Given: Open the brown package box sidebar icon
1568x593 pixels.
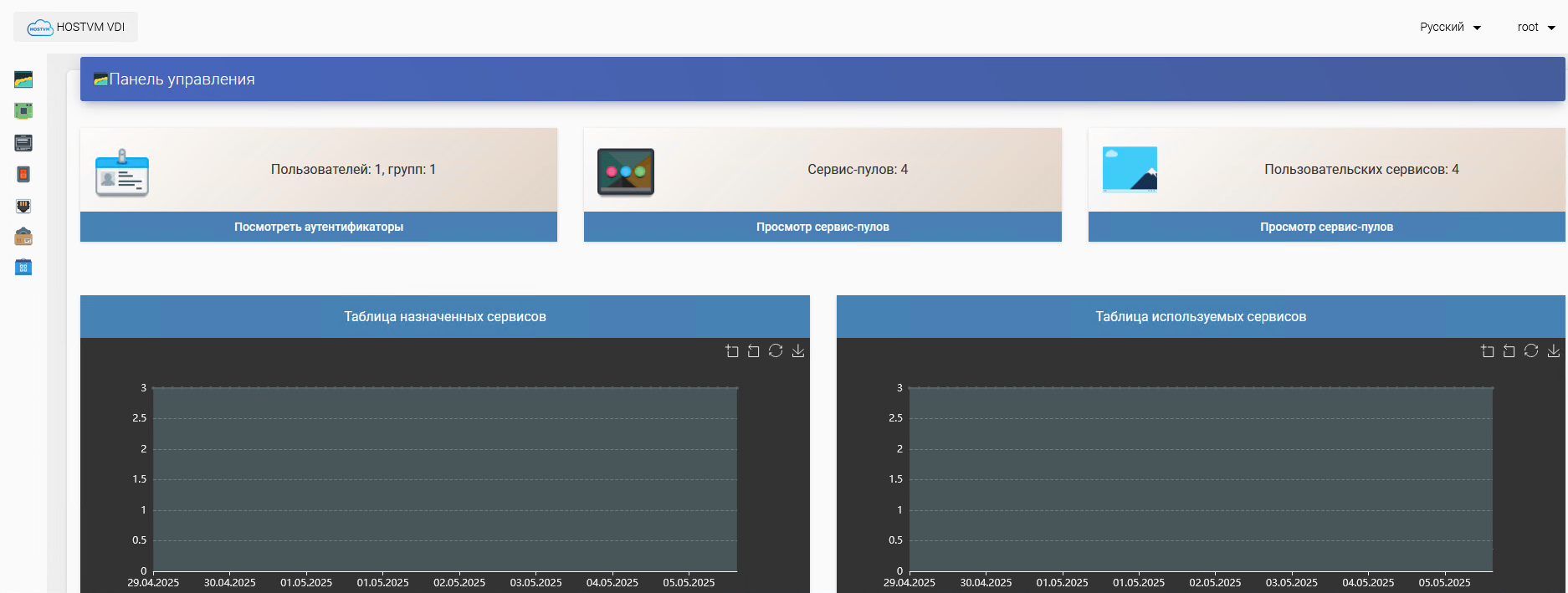Looking at the screenshot, I should [x=23, y=237].
